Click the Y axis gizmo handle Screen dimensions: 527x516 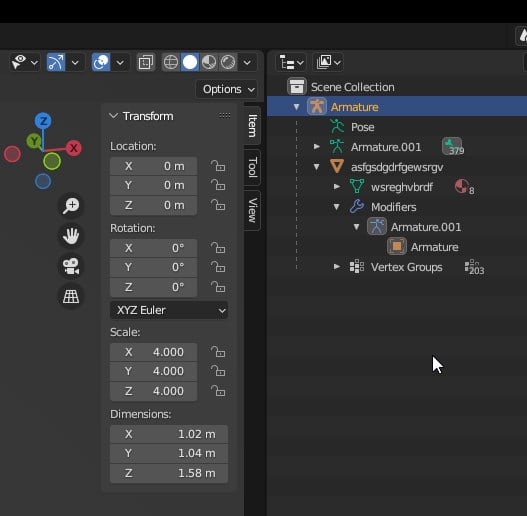(x=34, y=141)
